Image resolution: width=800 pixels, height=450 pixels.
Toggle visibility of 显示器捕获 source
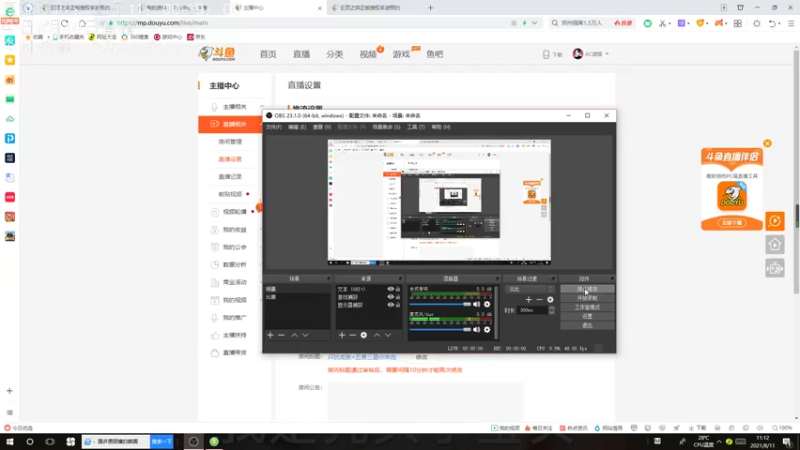coord(390,305)
